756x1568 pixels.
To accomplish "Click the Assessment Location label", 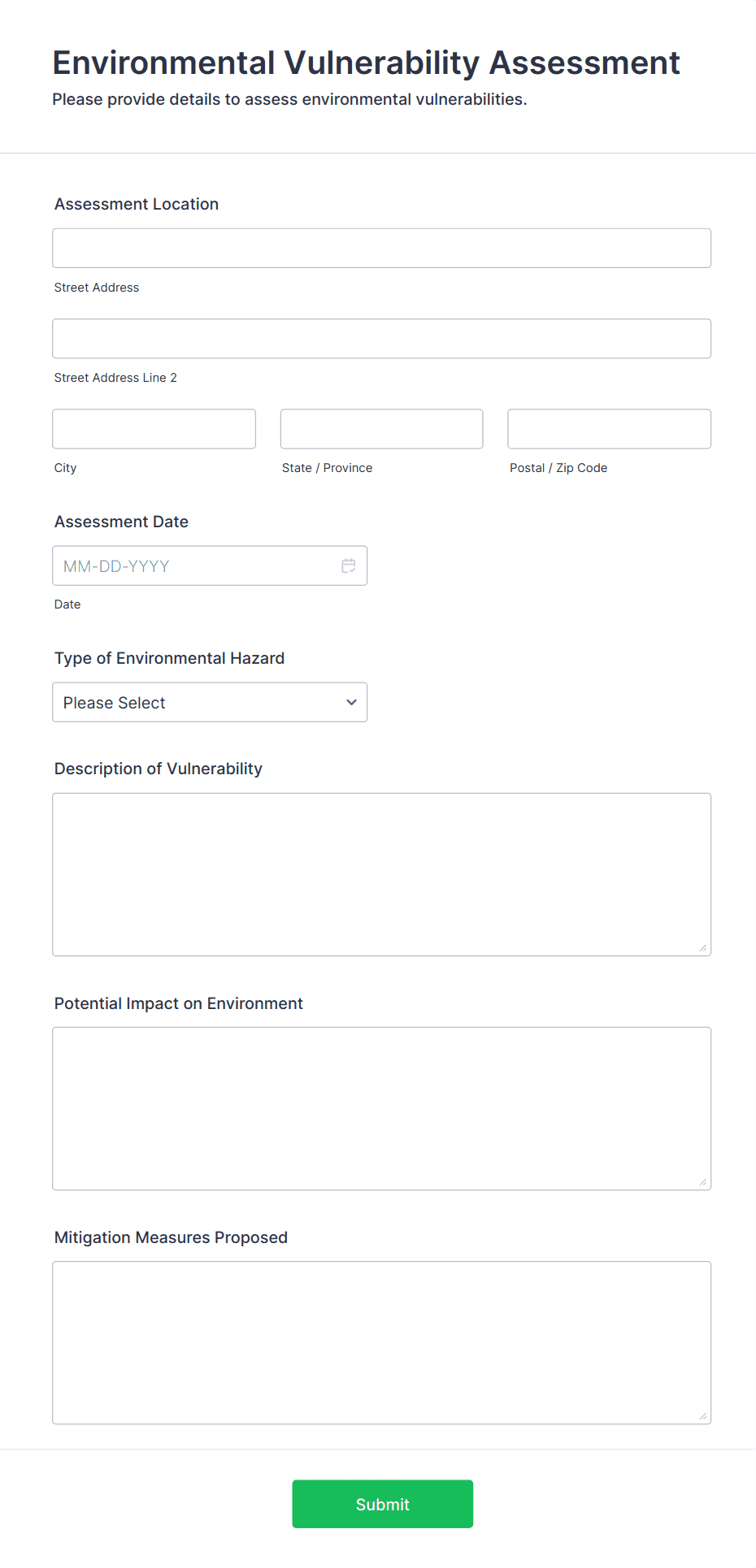I will 137,205.
